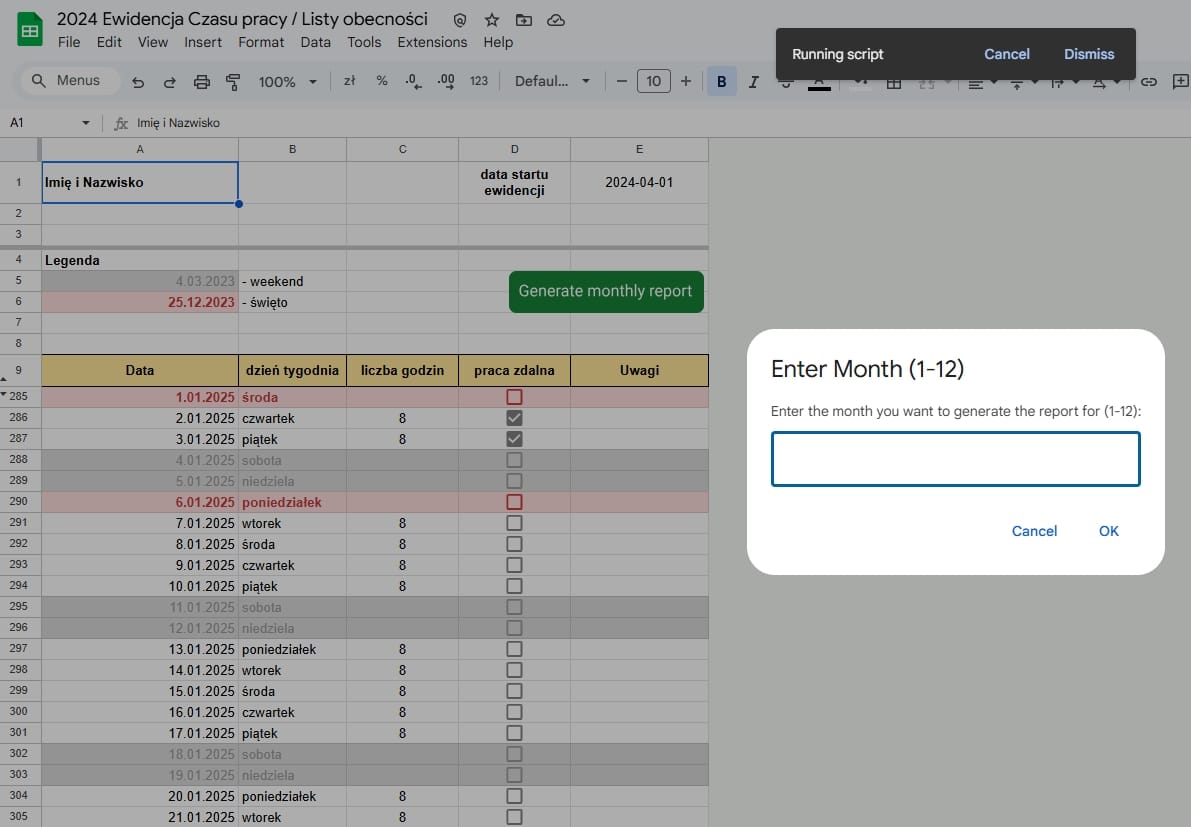Open text color picker
The height and width of the screenshot is (827, 1191).
(819, 84)
